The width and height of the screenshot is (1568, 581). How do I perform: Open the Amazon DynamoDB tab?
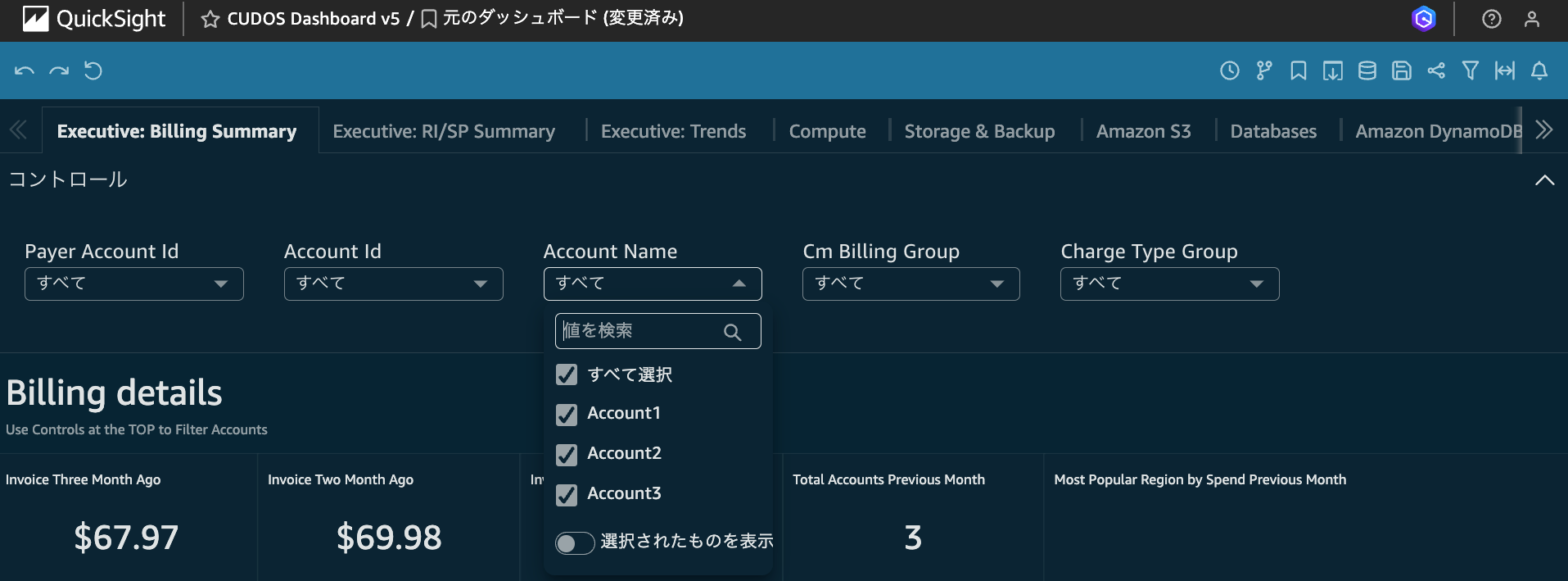1439,131
